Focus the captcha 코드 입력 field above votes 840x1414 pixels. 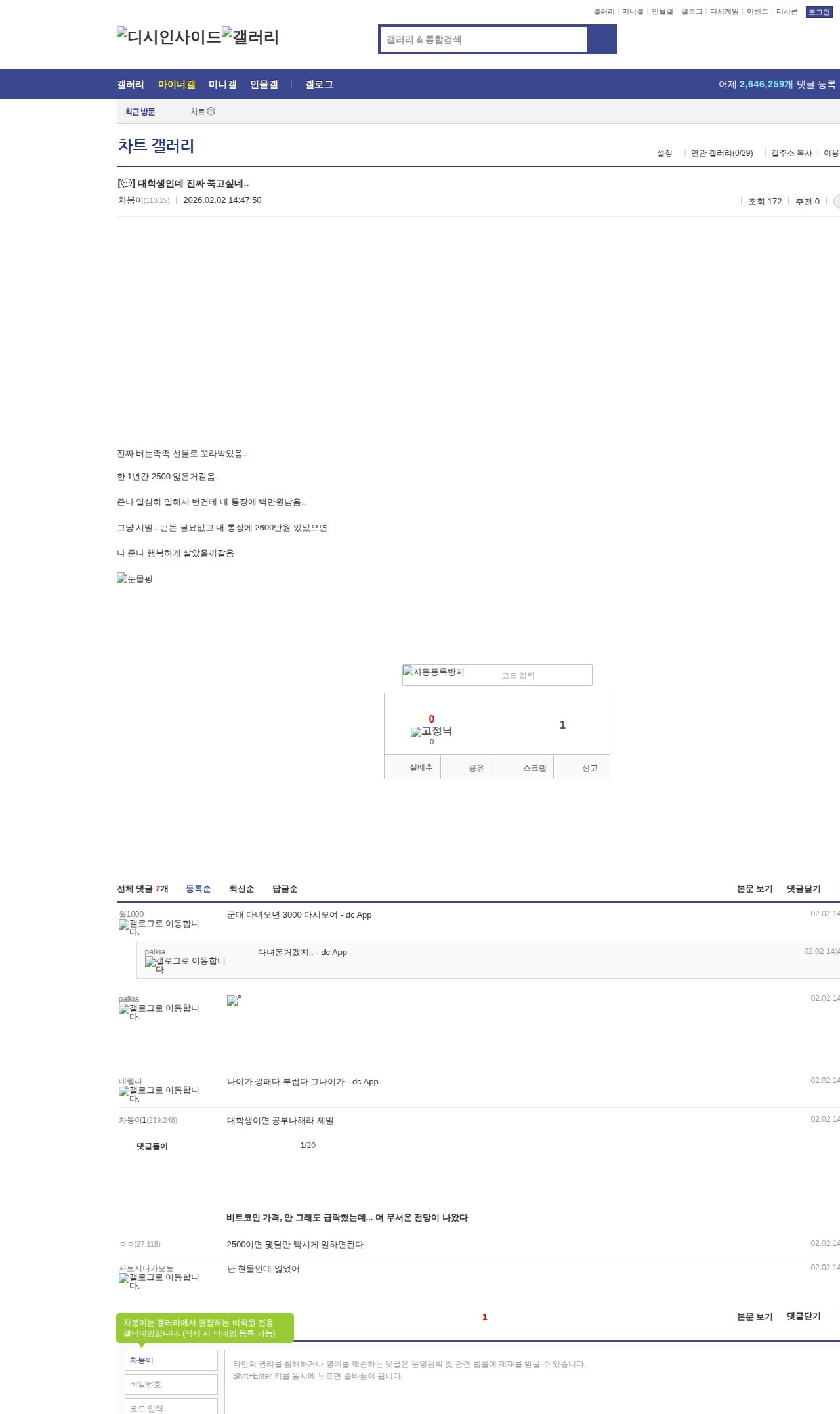pyautogui.click(x=544, y=675)
